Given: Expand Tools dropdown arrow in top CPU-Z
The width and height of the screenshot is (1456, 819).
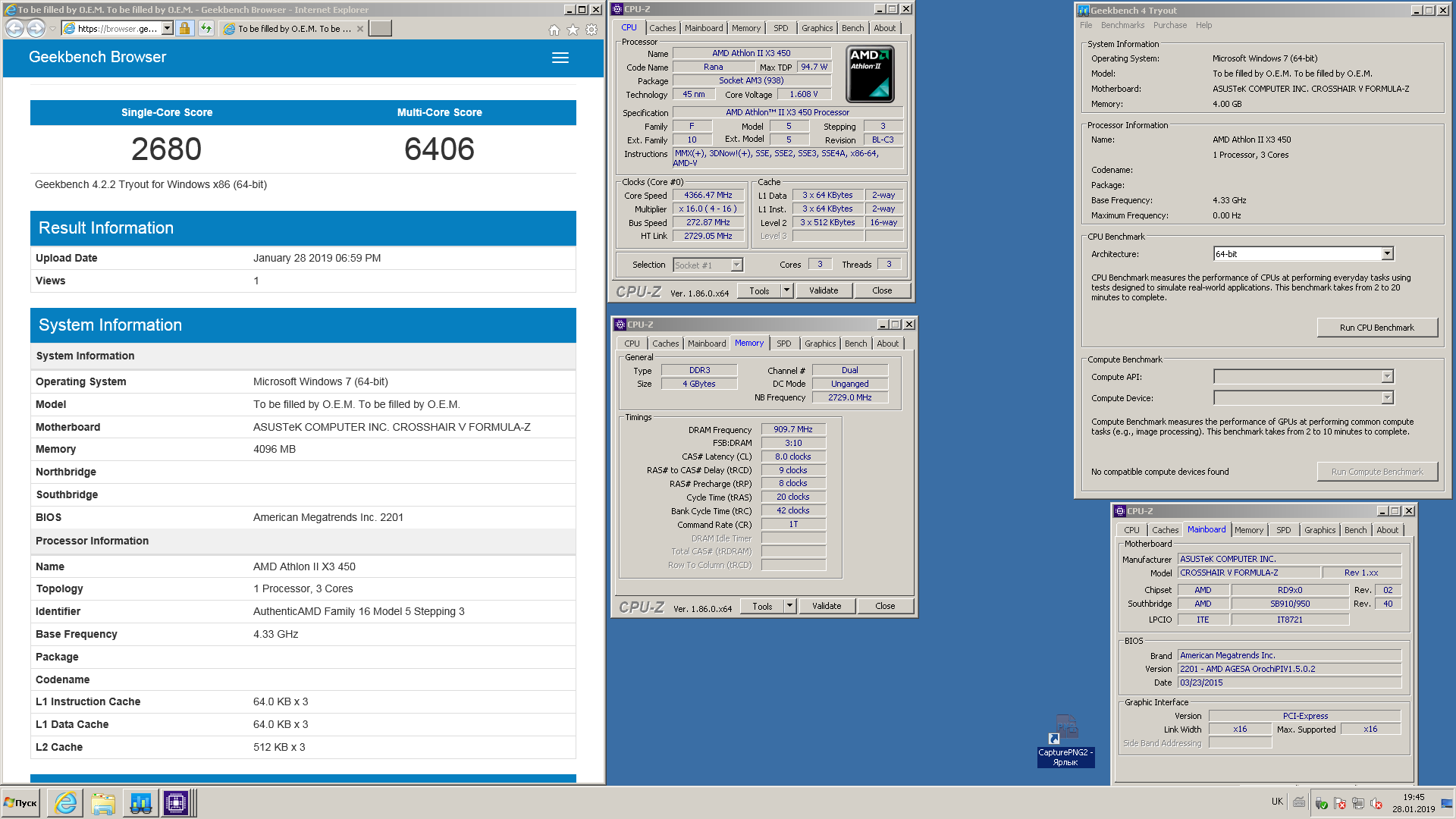Looking at the screenshot, I should click(x=786, y=290).
